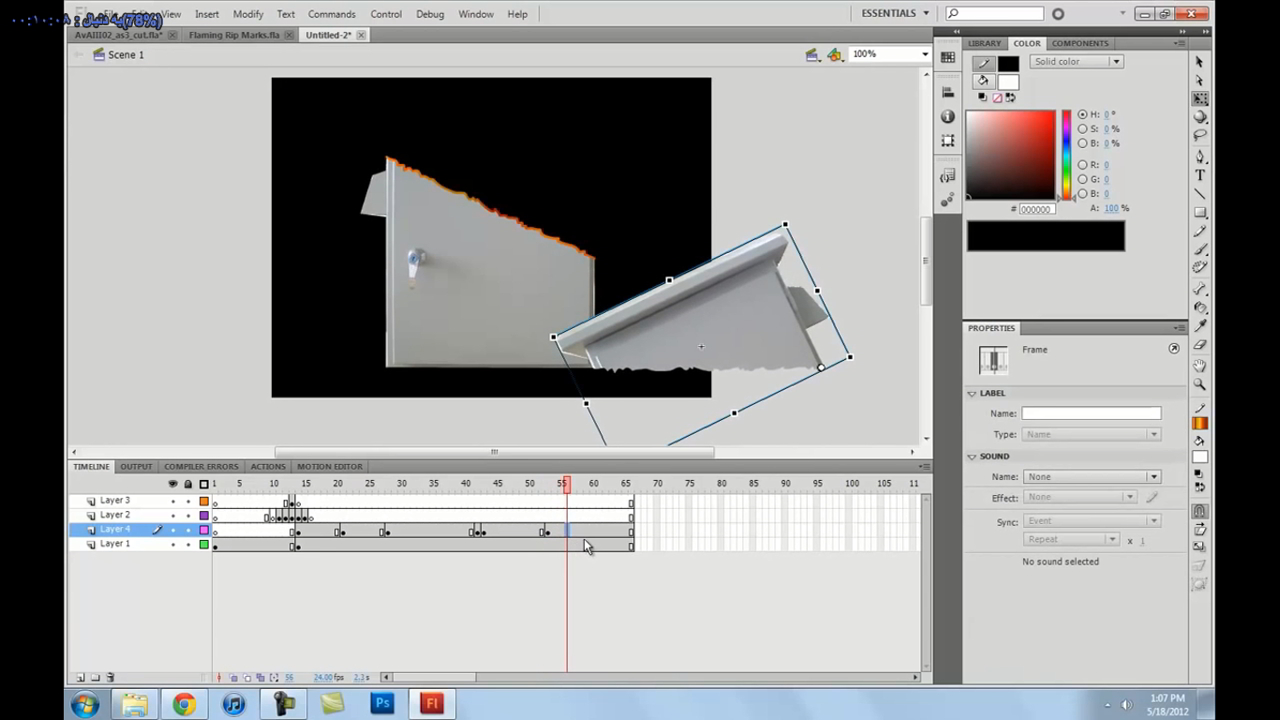
Task: Open the Label Type dropdown
Action: point(1092,434)
